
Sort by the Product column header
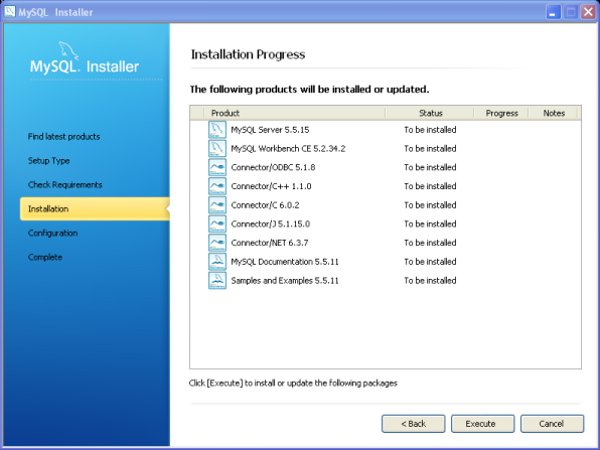pos(294,113)
